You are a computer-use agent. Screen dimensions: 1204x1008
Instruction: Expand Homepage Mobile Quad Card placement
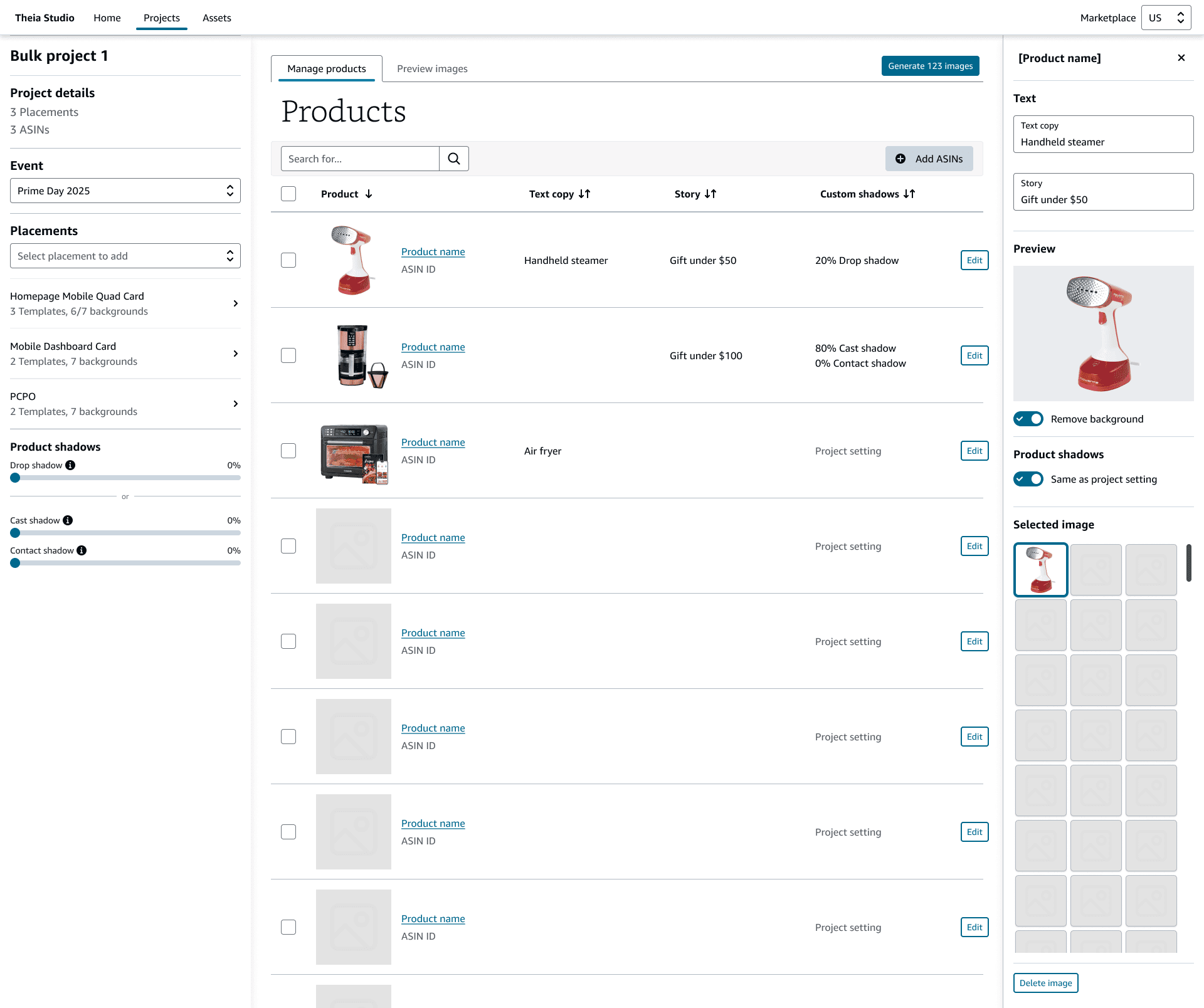(125, 303)
